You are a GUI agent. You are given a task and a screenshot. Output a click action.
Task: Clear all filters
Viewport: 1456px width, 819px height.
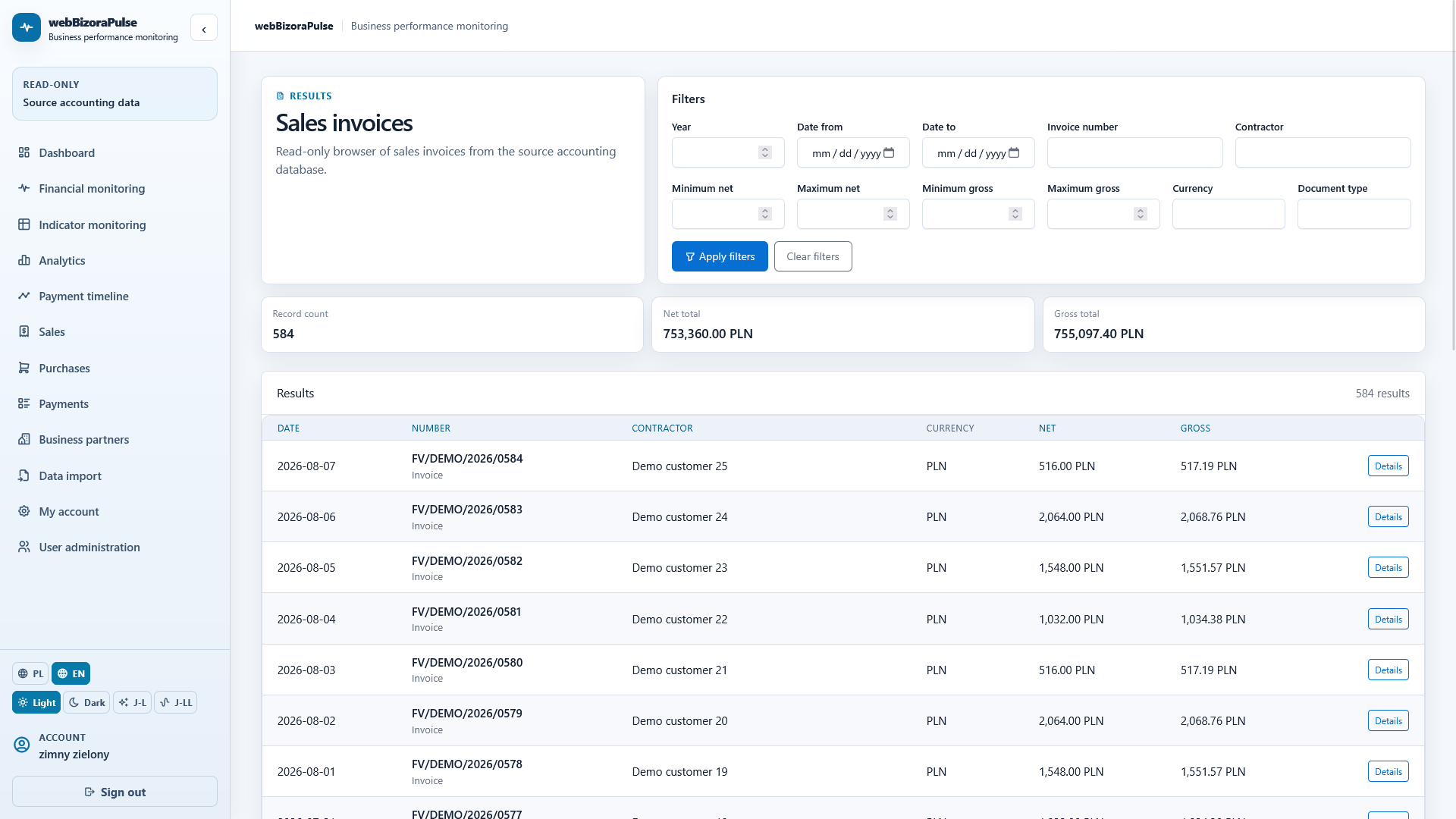pyautogui.click(x=813, y=256)
